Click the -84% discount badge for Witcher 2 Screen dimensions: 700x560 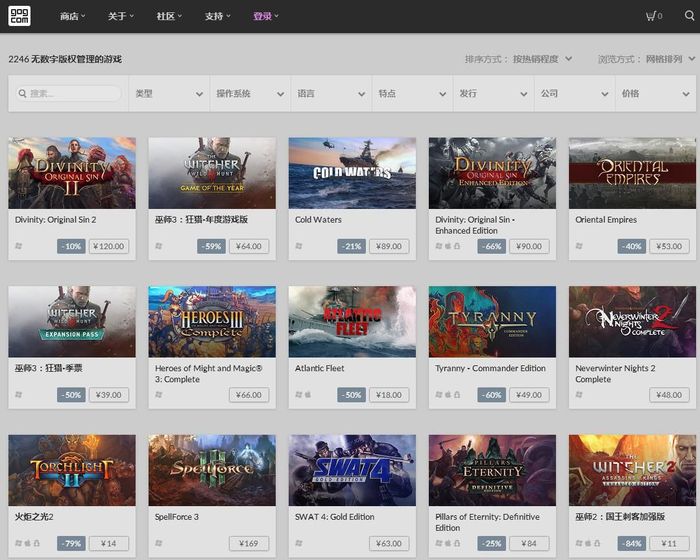coord(632,543)
